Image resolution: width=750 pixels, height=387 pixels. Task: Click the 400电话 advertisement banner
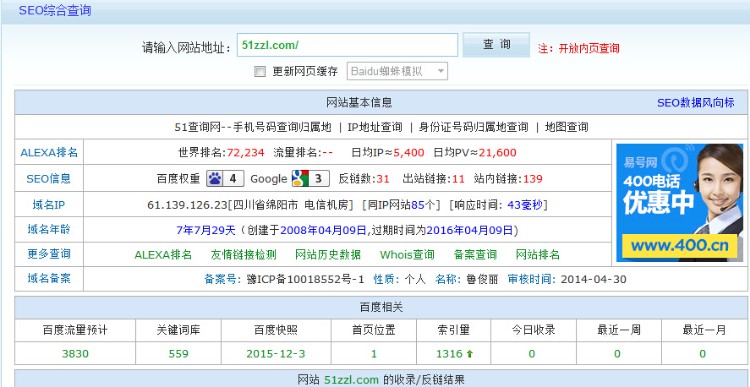680,203
